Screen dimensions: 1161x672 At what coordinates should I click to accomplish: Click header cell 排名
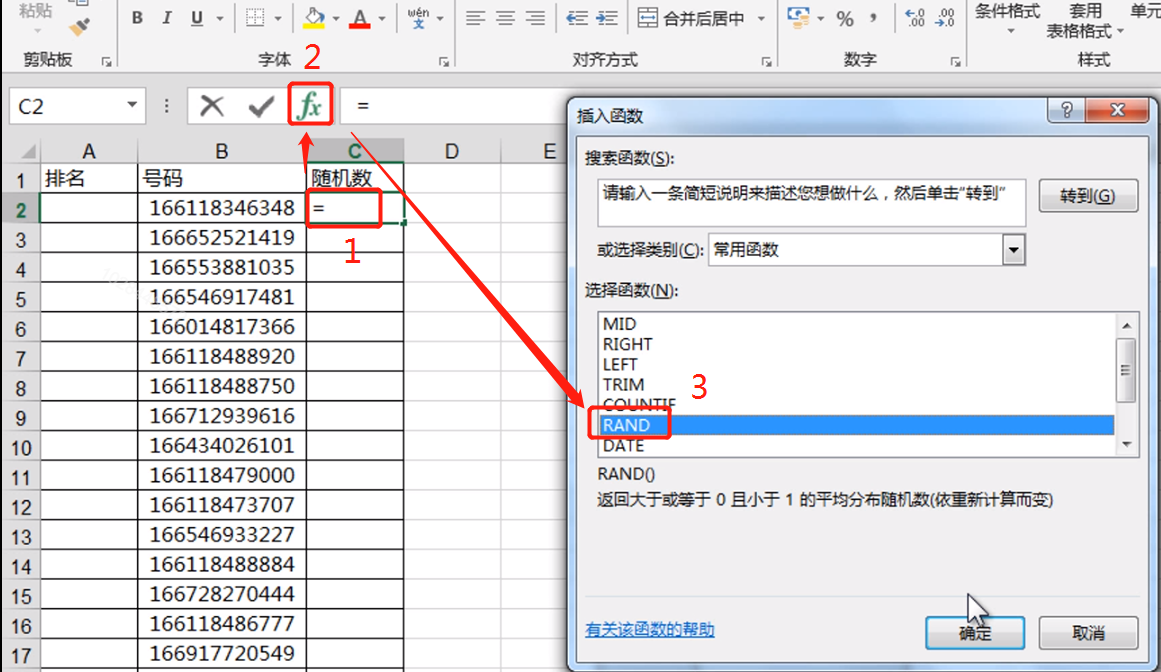click(x=89, y=178)
